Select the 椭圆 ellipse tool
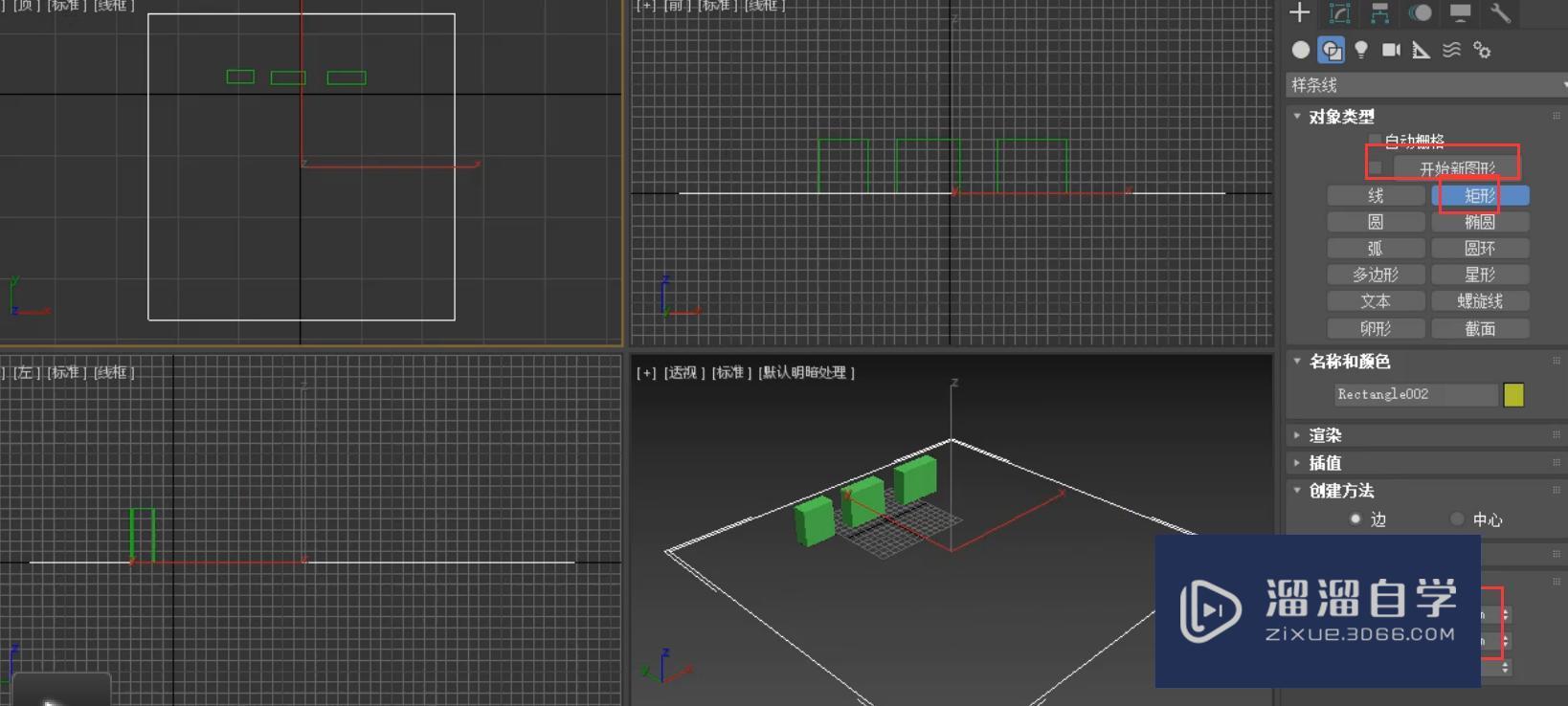 tap(1480, 222)
